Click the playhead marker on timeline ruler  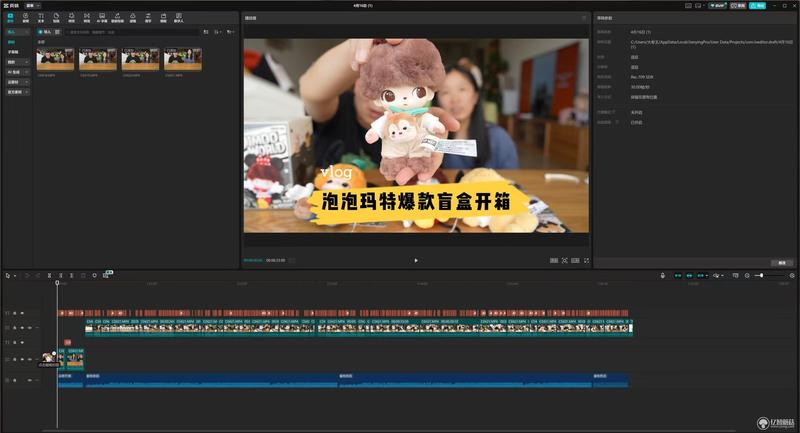point(57,283)
